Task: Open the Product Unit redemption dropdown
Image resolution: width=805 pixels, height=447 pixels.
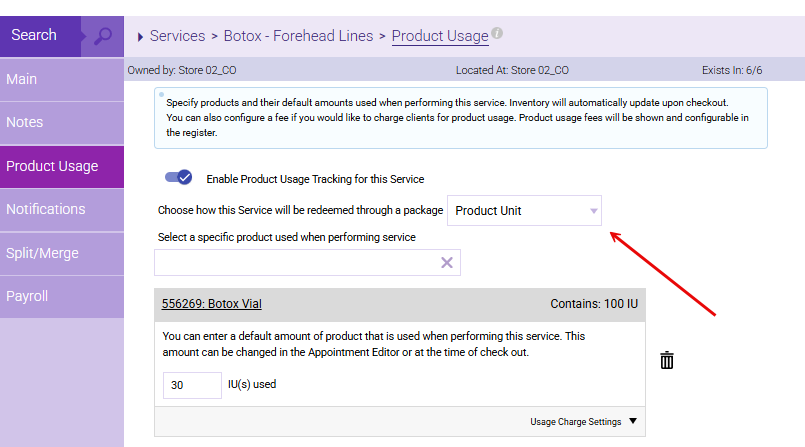Action: click(524, 211)
